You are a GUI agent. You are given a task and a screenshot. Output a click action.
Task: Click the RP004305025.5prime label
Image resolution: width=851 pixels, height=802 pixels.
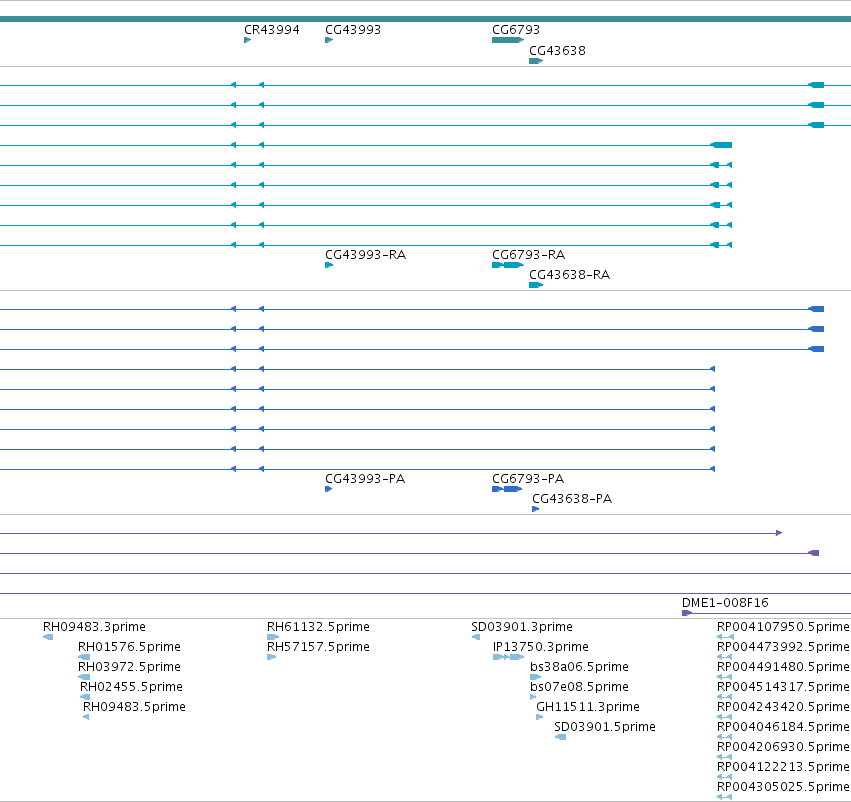tap(783, 787)
